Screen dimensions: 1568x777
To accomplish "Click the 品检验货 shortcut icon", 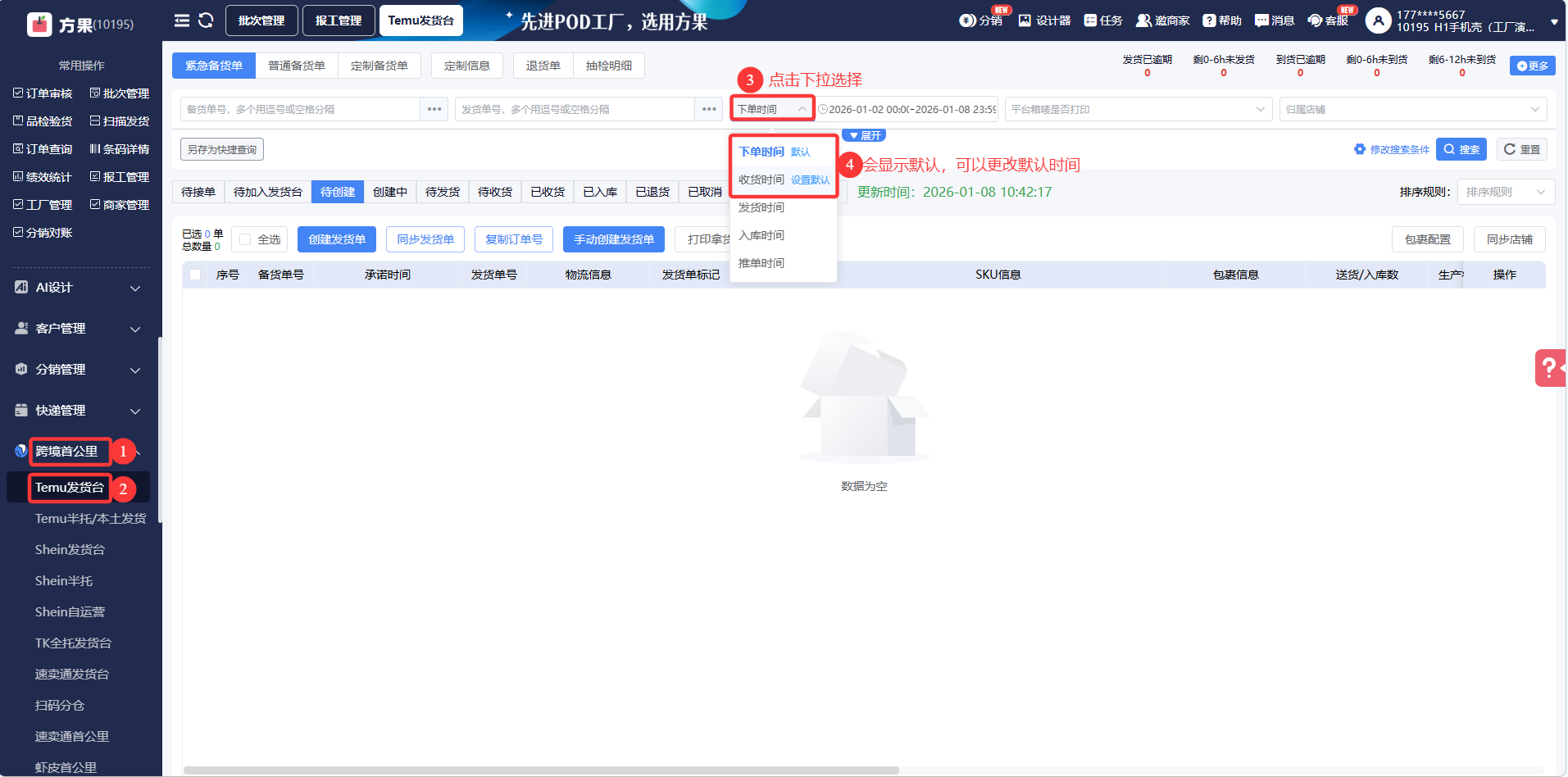I will pyautogui.click(x=18, y=121).
